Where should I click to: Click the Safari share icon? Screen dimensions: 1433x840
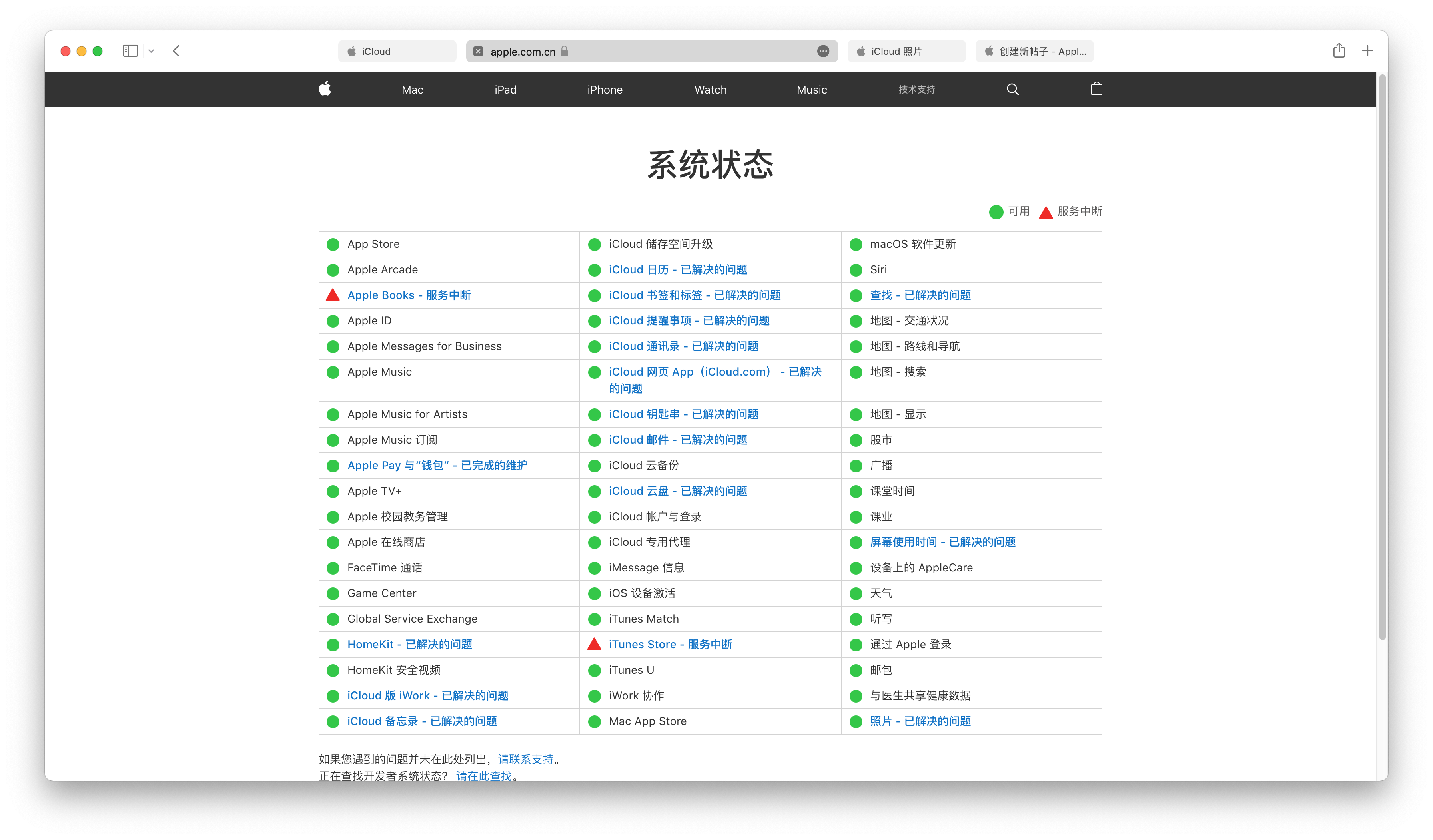(x=1339, y=51)
